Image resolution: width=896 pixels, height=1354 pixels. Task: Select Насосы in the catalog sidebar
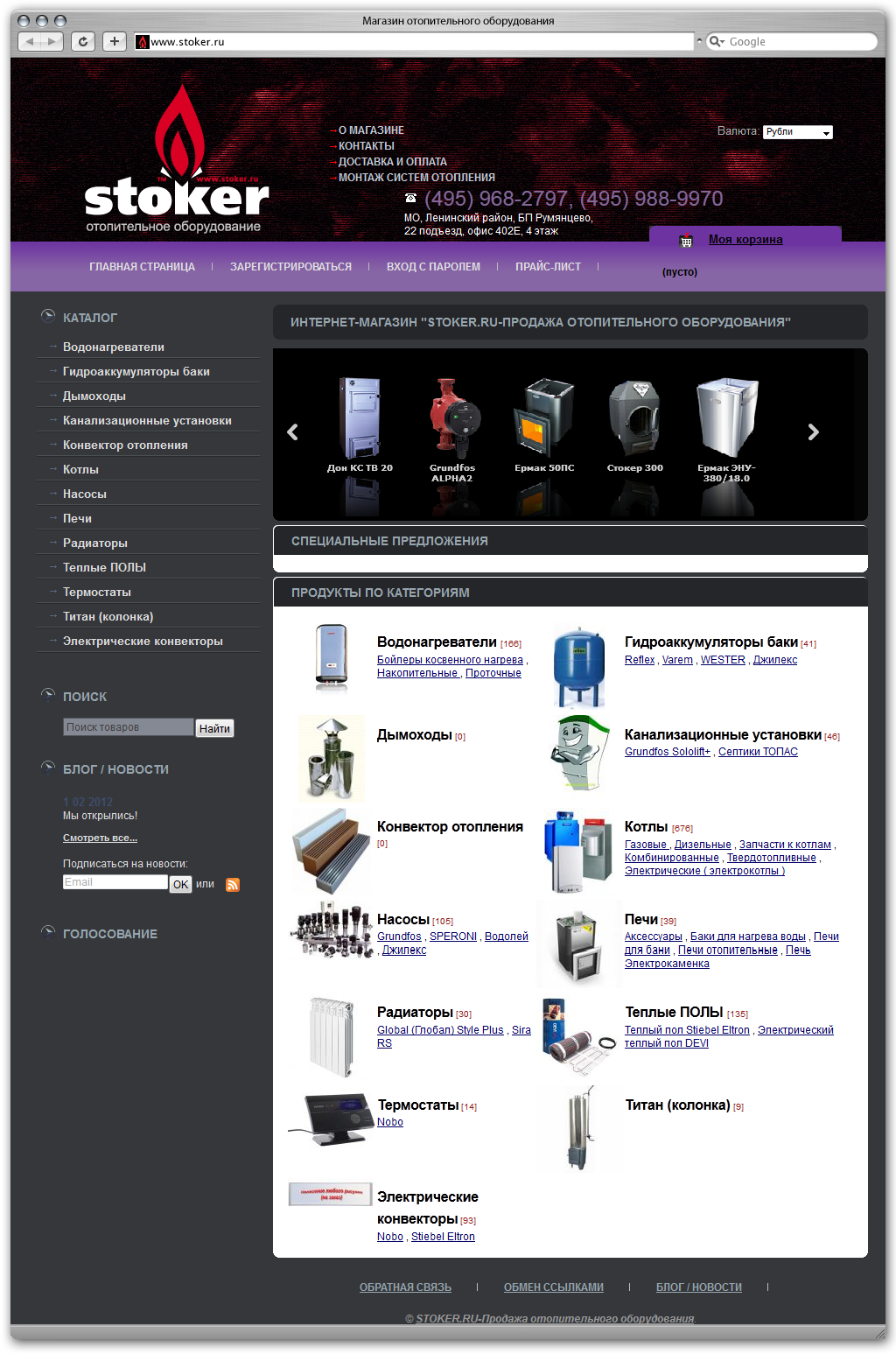coord(85,495)
